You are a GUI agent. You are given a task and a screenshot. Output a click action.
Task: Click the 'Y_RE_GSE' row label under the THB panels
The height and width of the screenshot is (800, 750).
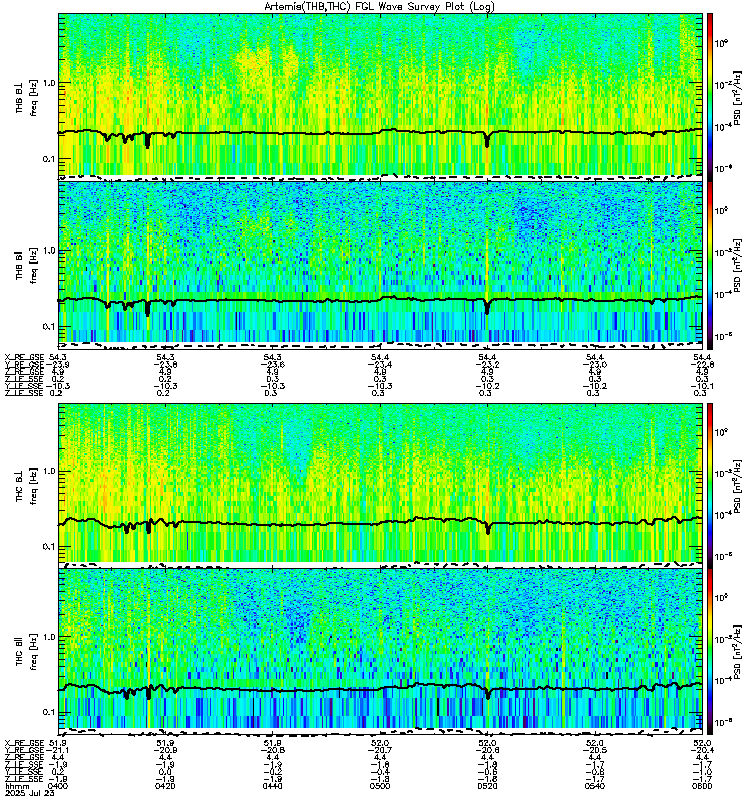pos(24,364)
